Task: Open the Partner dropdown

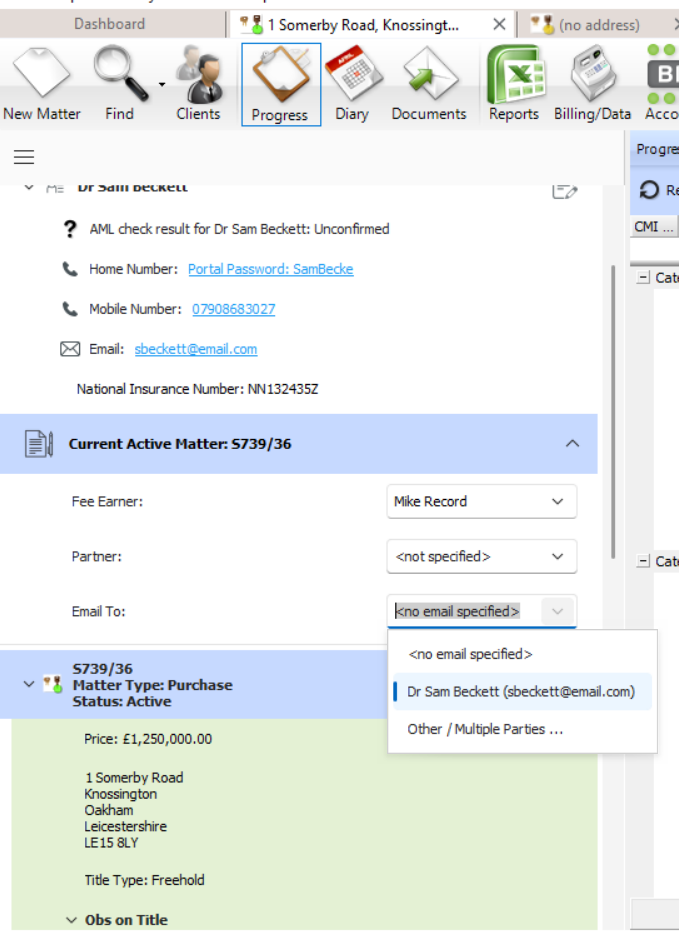Action: (481, 557)
